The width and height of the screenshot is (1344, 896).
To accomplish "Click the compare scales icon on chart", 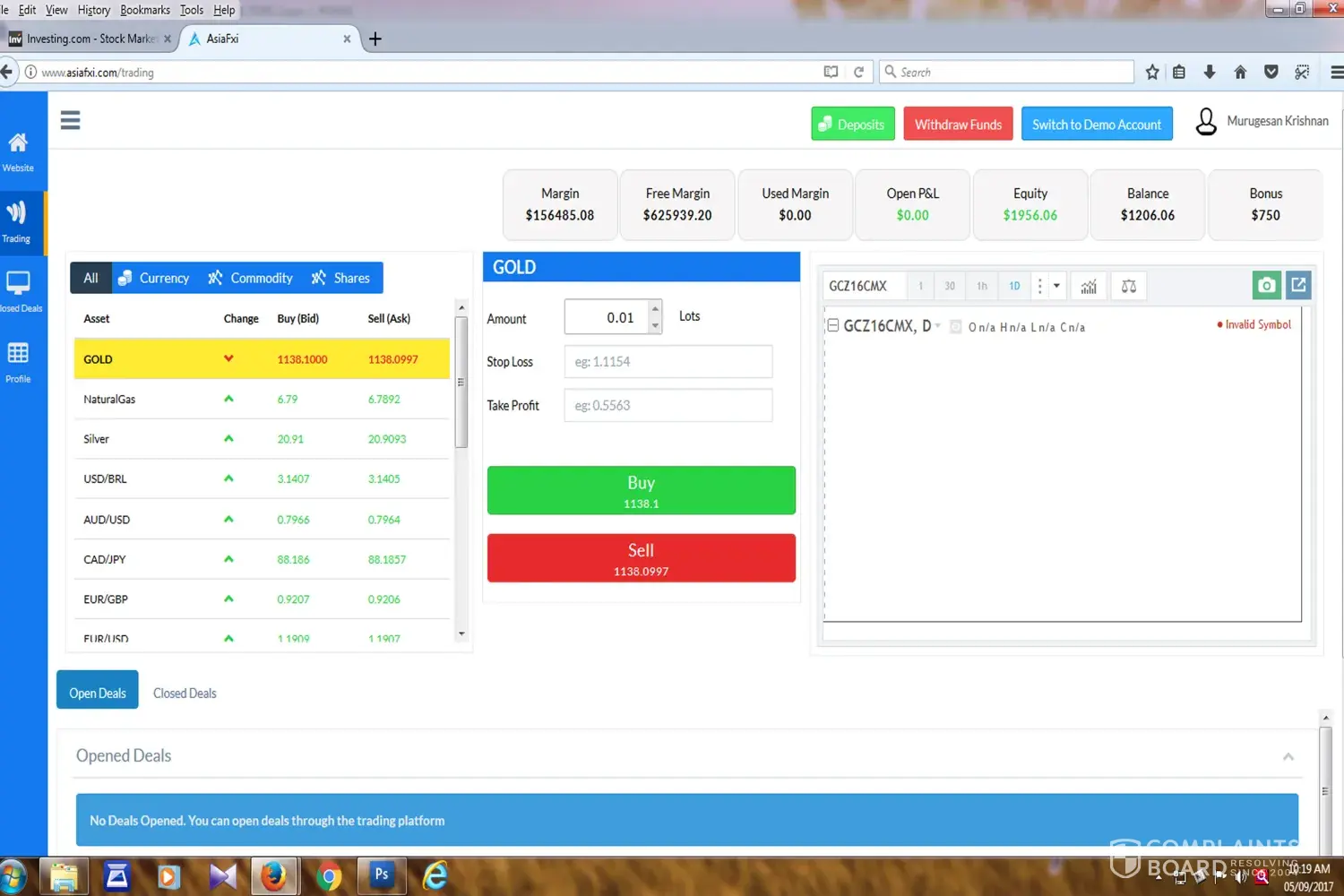I will coord(1129,287).
